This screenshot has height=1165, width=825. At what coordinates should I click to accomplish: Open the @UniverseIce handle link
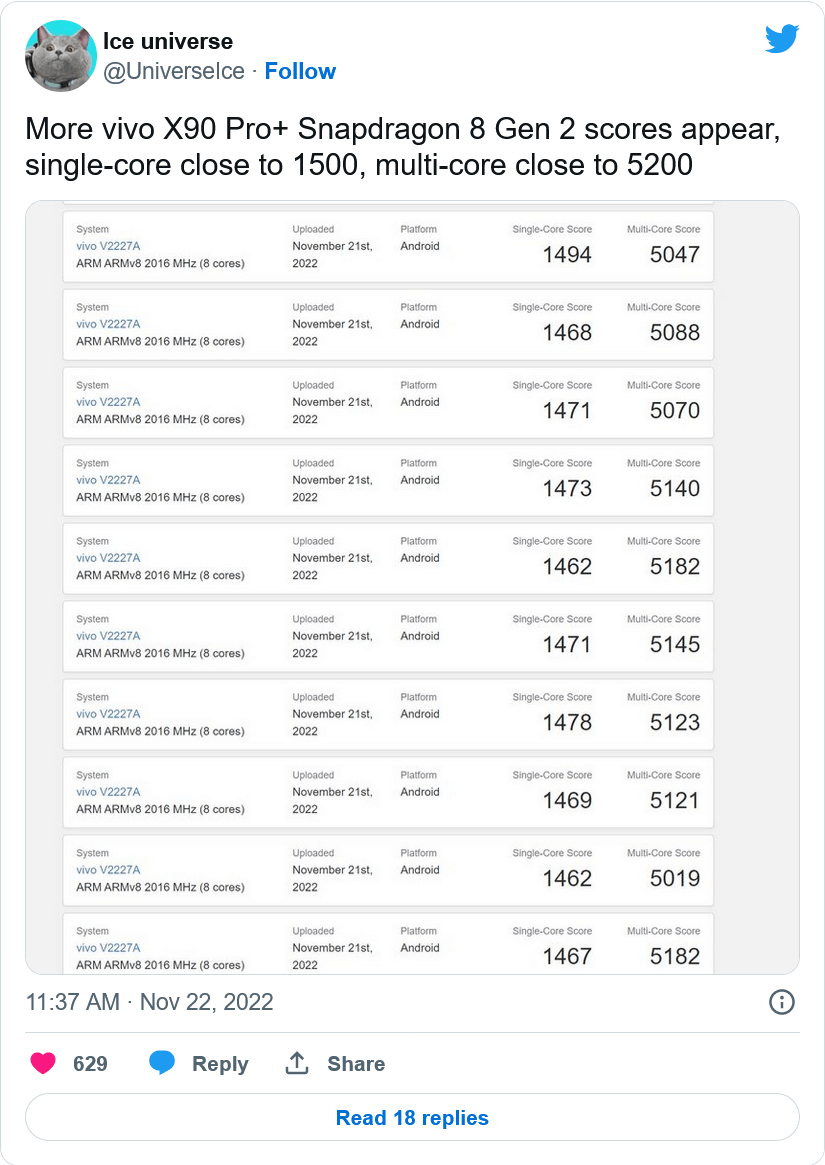click(x=174, y=71)
